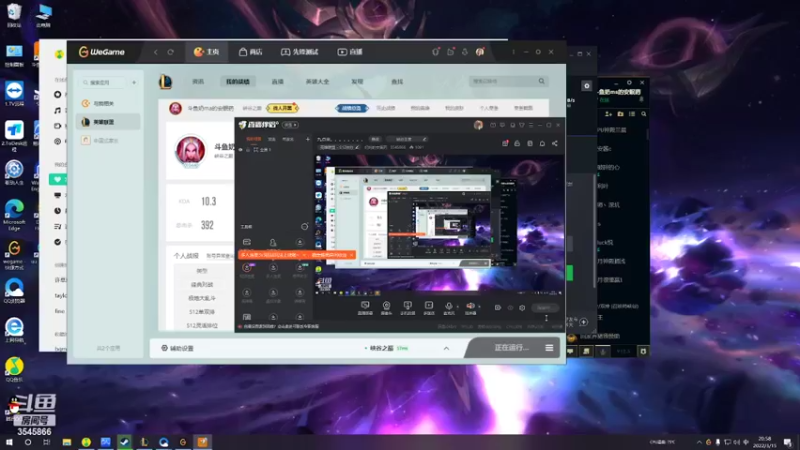Go back in WeGame navigation
The image size is (800, 450).
(x=156, y=52)
